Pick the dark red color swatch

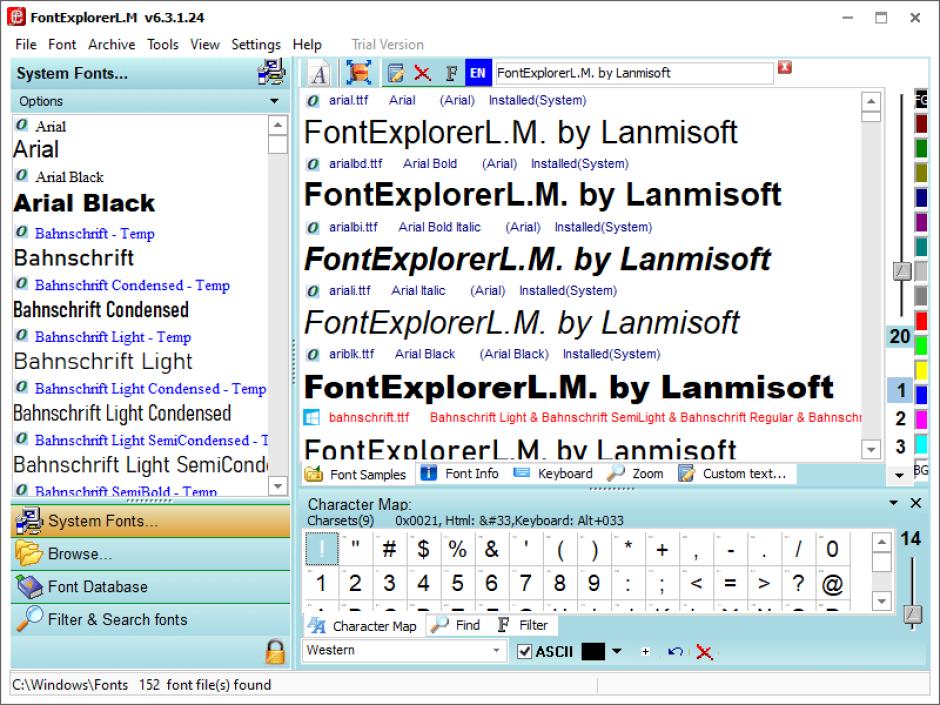(921, 124)
